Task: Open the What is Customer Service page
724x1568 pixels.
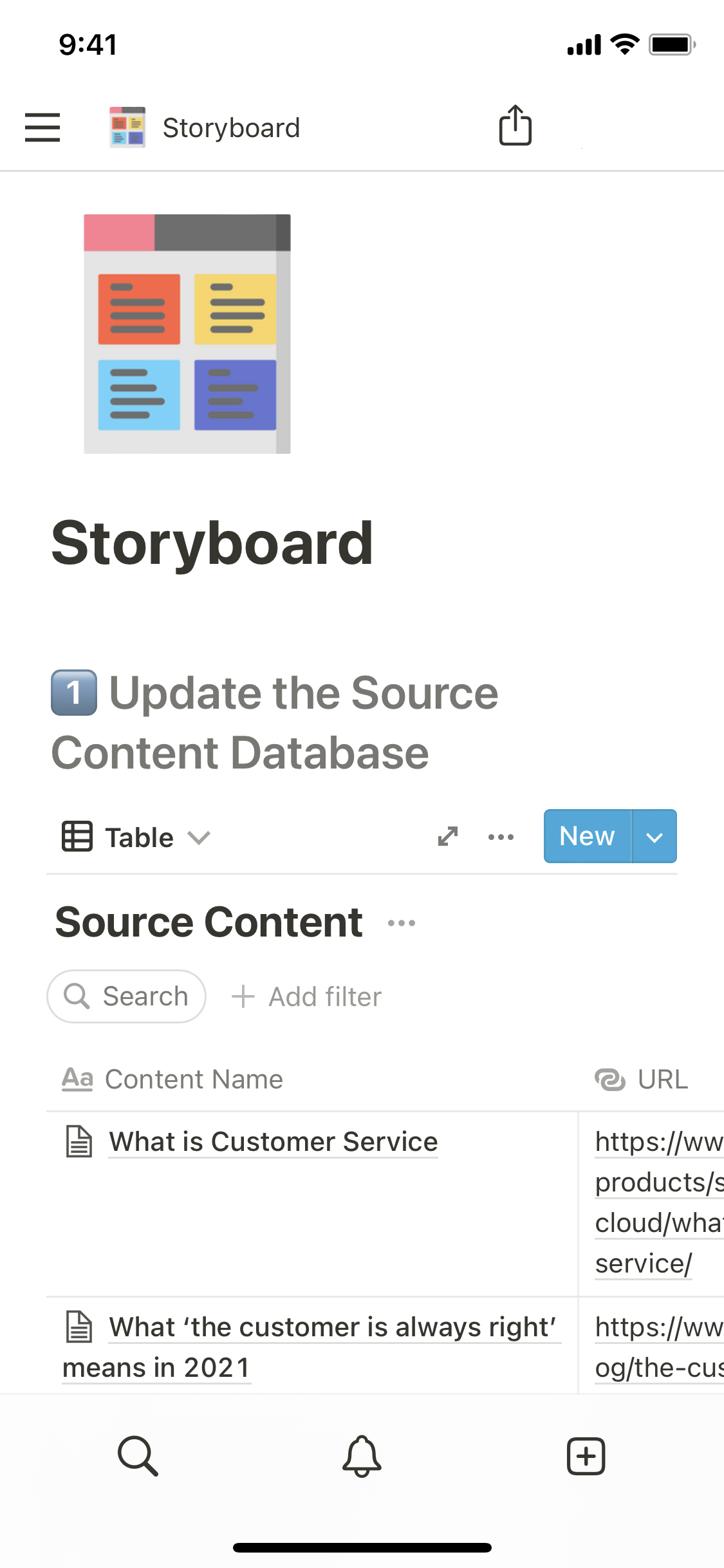Action: pyautogui.click(x=274, y=1142)
